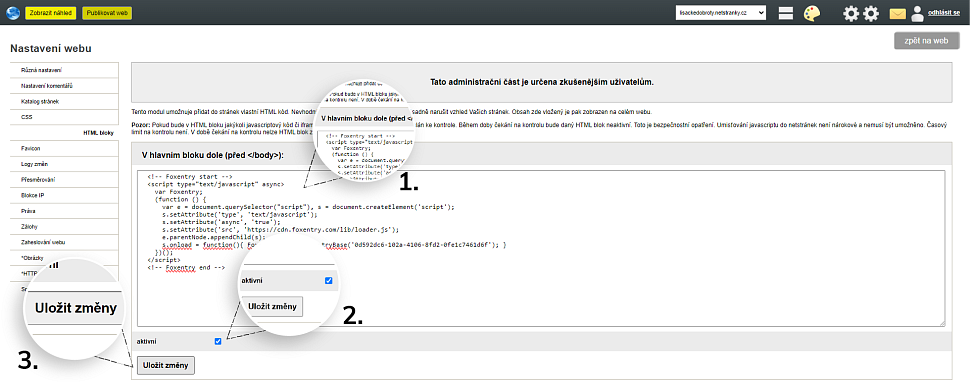Open the color palette design icon
The image size is (970, 382).
click(x=812, y=13)
